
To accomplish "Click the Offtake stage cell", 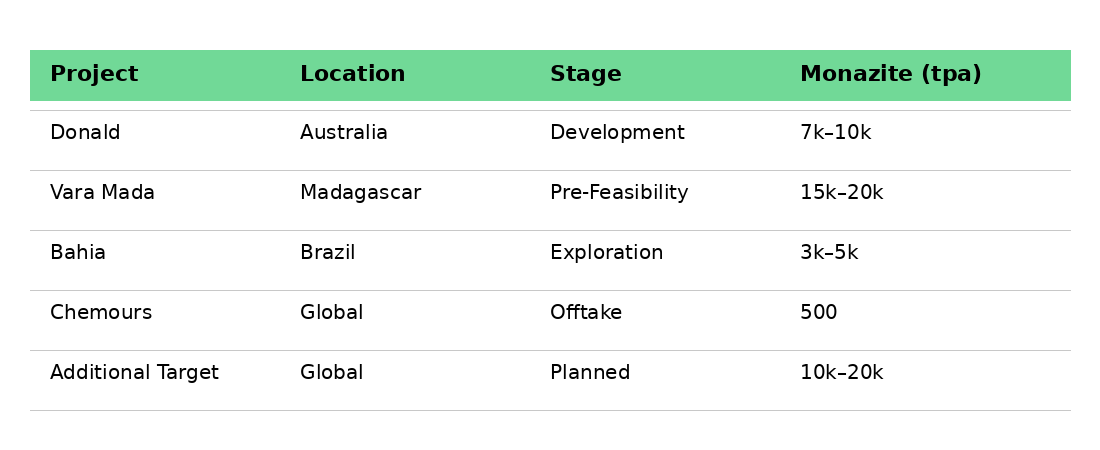I will click(x=585, y=313).
